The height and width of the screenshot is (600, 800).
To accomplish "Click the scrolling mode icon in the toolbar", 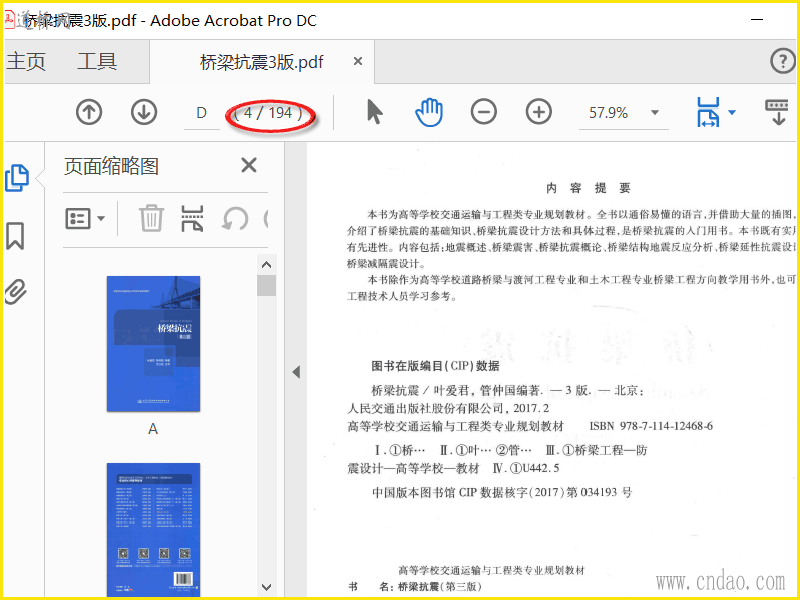I will tap(778, 112).
